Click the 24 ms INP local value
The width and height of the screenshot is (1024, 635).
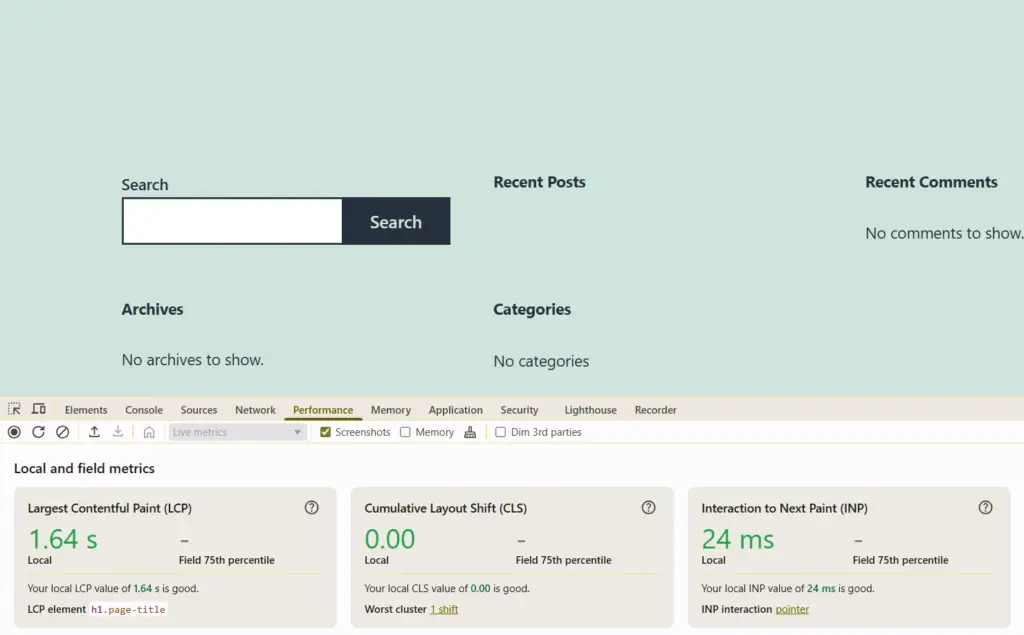click(738, 539)
